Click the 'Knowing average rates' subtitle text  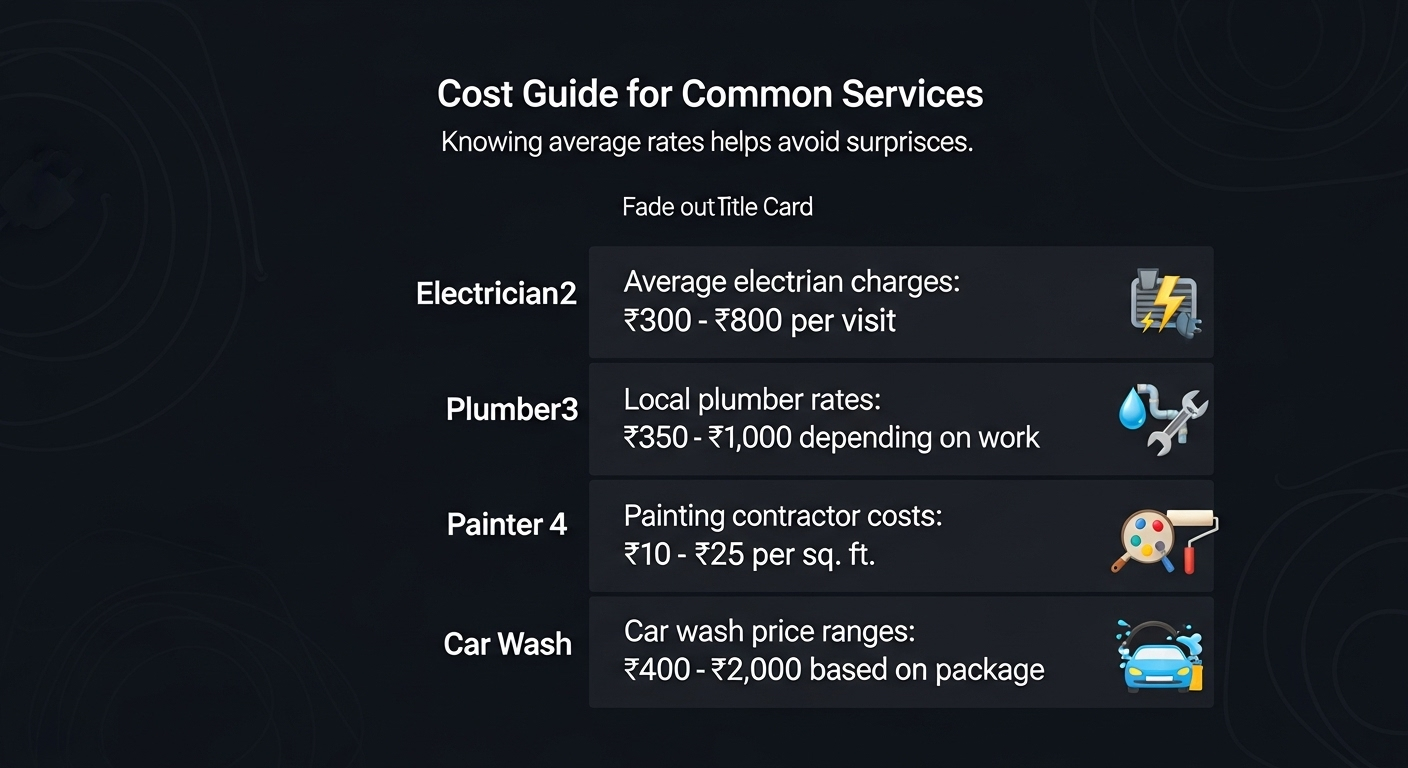click(707, 142)
